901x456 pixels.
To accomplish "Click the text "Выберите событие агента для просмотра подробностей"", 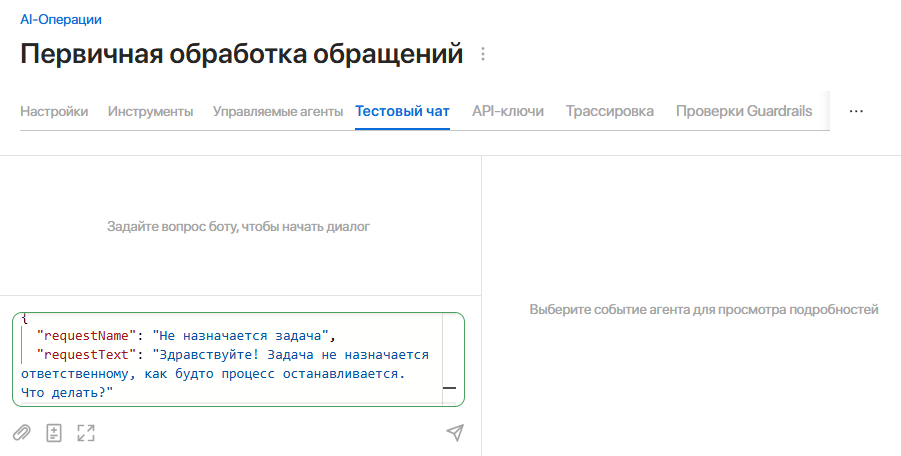I will coord(704,310).
